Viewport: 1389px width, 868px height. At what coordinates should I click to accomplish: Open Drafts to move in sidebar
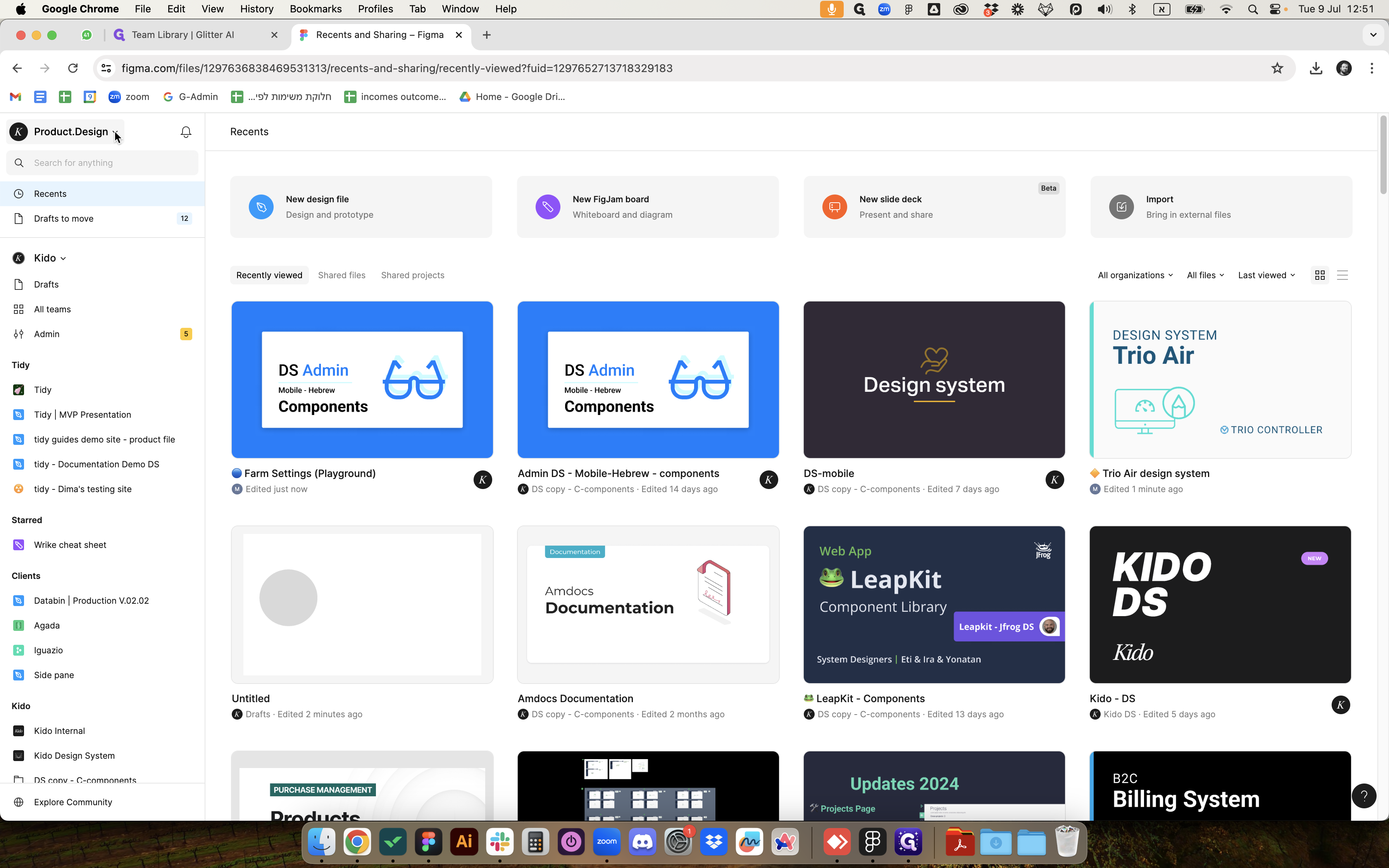pos(102,218)
